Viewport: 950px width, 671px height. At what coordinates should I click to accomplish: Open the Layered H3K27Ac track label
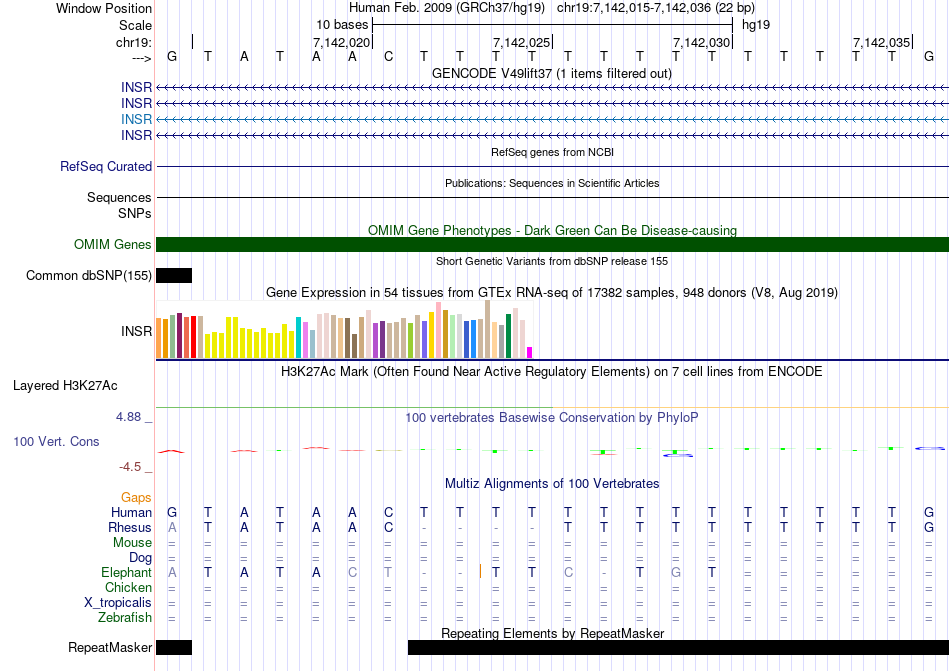(65, 385)
